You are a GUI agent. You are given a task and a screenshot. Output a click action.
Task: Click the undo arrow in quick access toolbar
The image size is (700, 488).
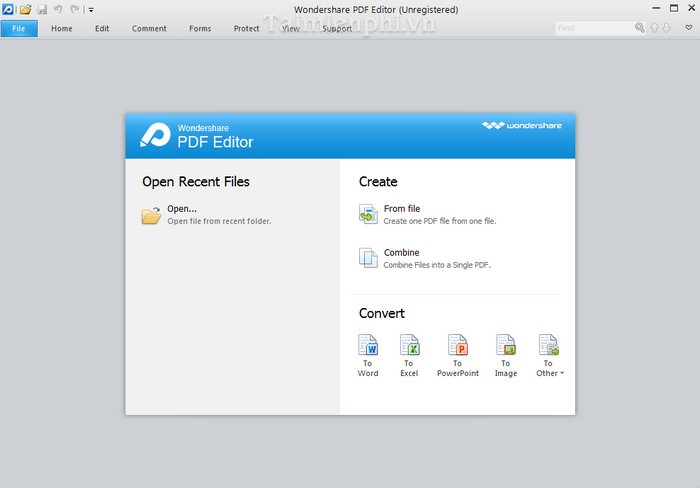coord(58,9)
